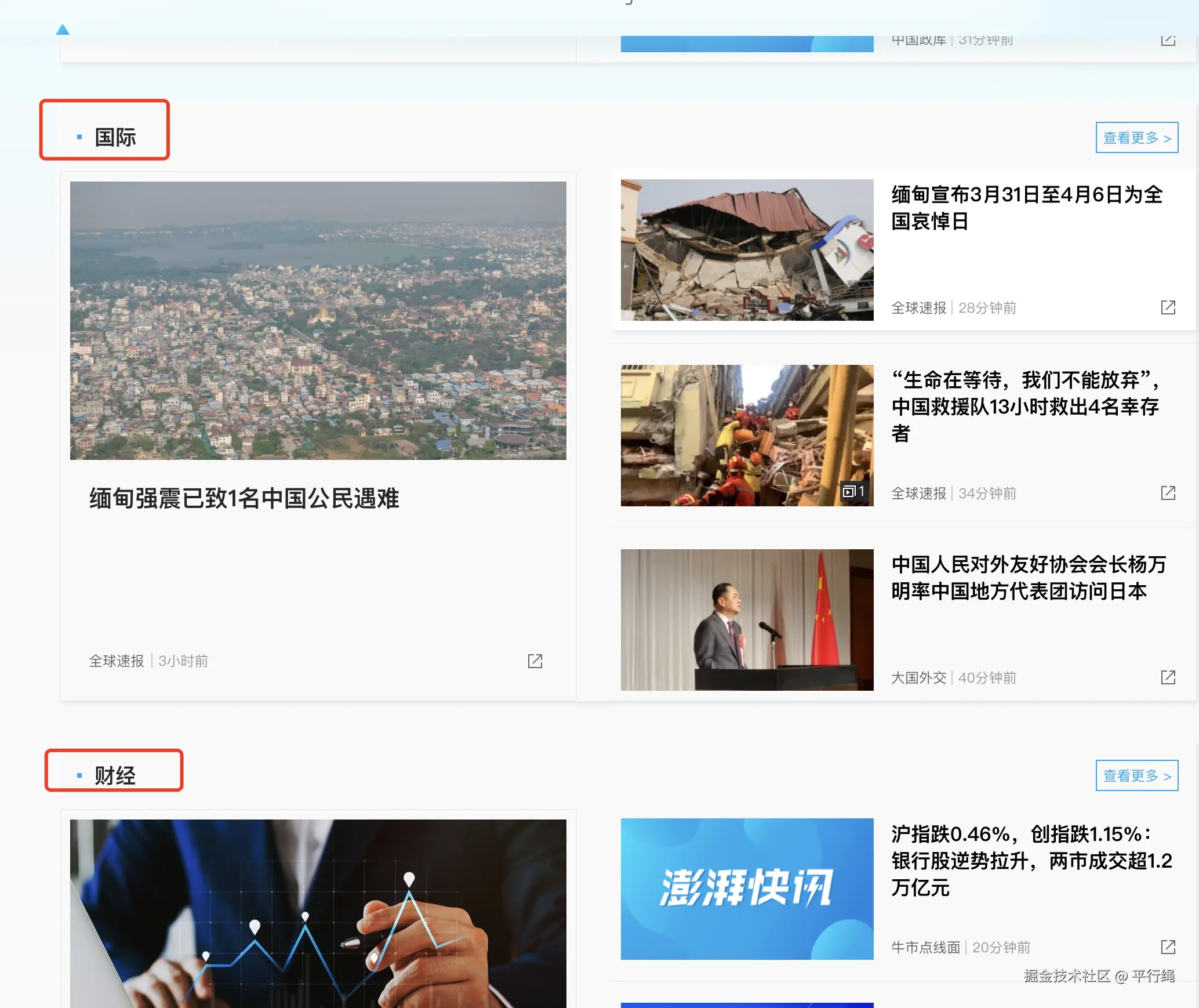Open share icon beside 全球速报 28分钟前
Image resolution: width=1199 pixels, height=1008 pixels.
1168,307
